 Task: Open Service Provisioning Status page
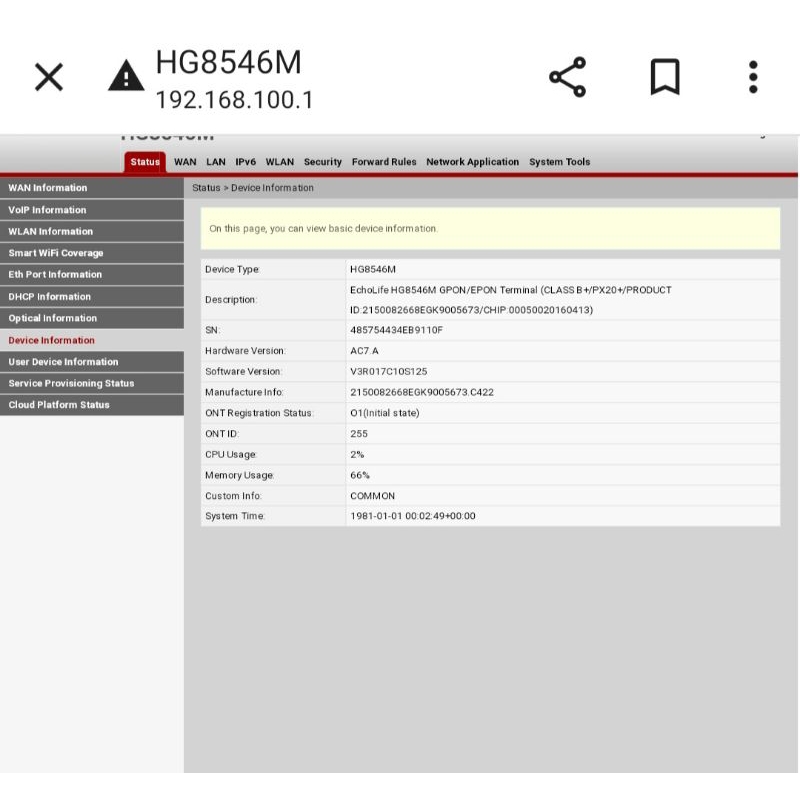92,383
